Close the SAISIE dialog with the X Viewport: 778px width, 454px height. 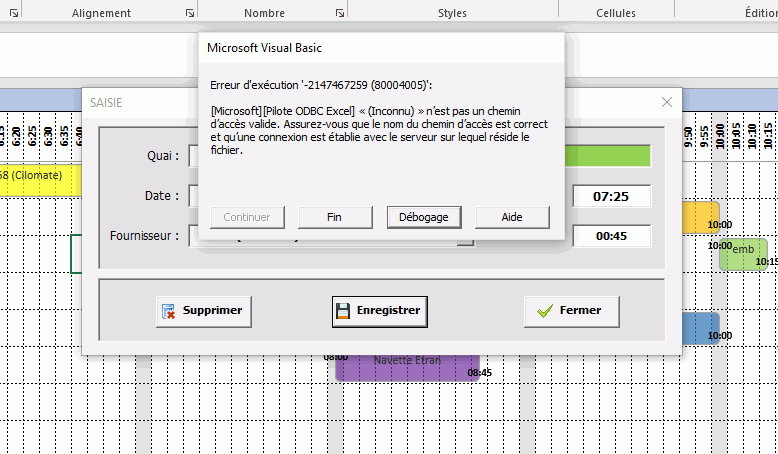click(x=666, y=102)
